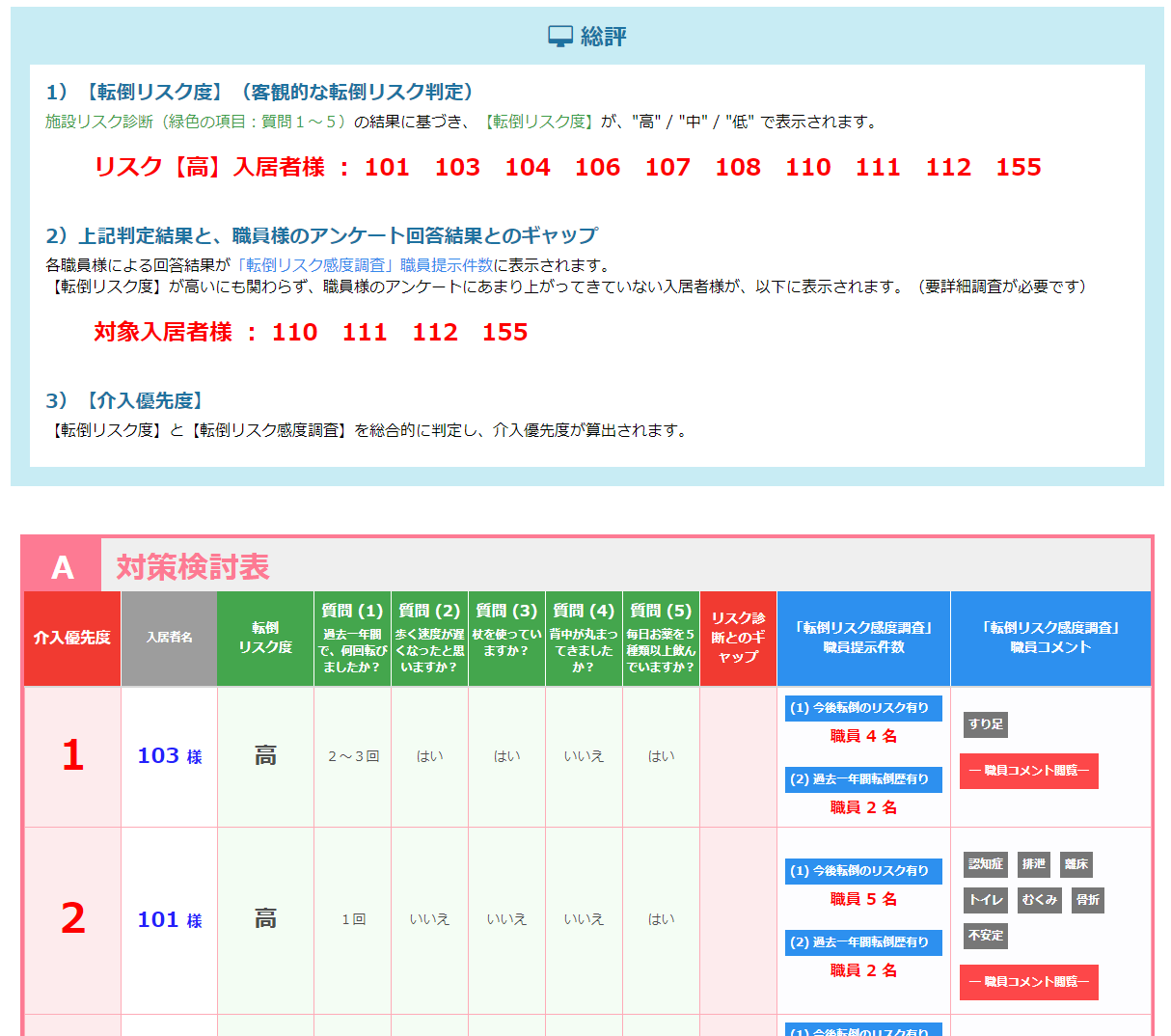
Task: Open resident 103 様 details
Action: [169, 756]
